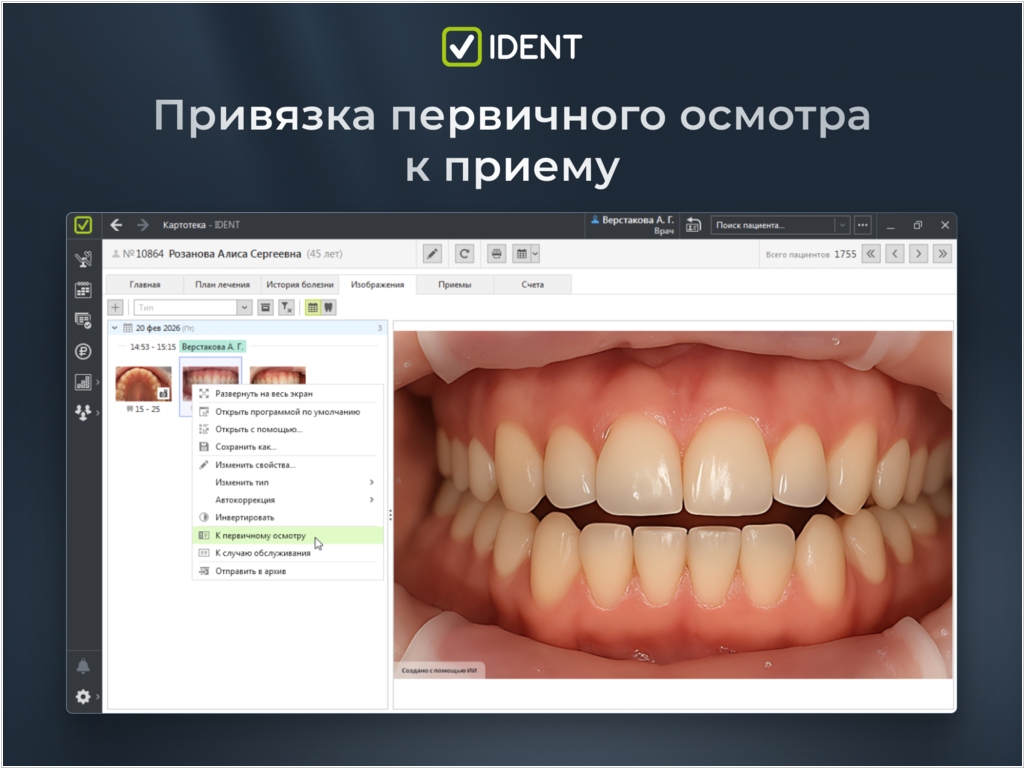Image resolution: width=1024 pixels, height=768 pixels.
Task: Click the printer icon
Action: [496, 254]
